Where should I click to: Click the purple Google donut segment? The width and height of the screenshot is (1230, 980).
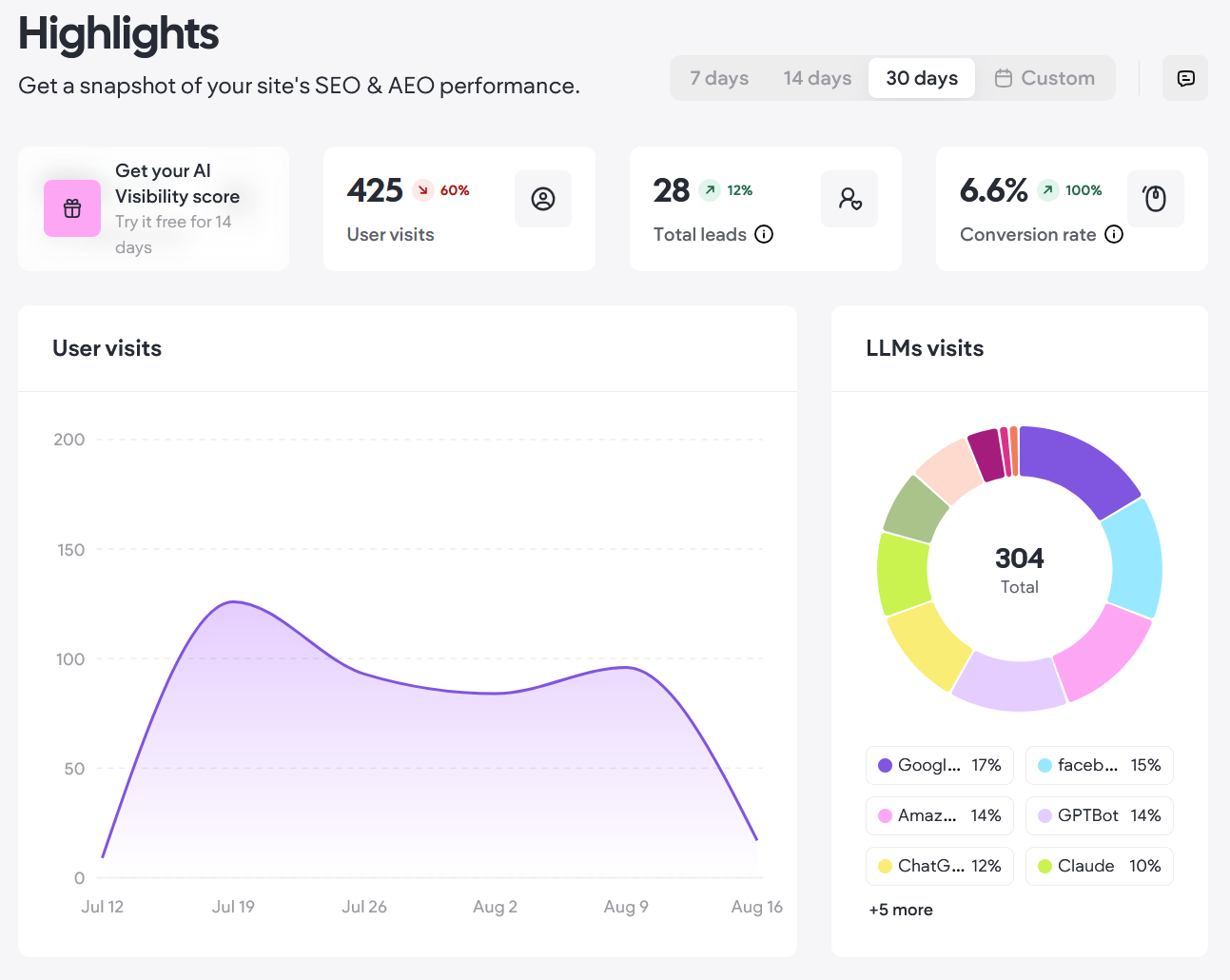(1078, 466)
